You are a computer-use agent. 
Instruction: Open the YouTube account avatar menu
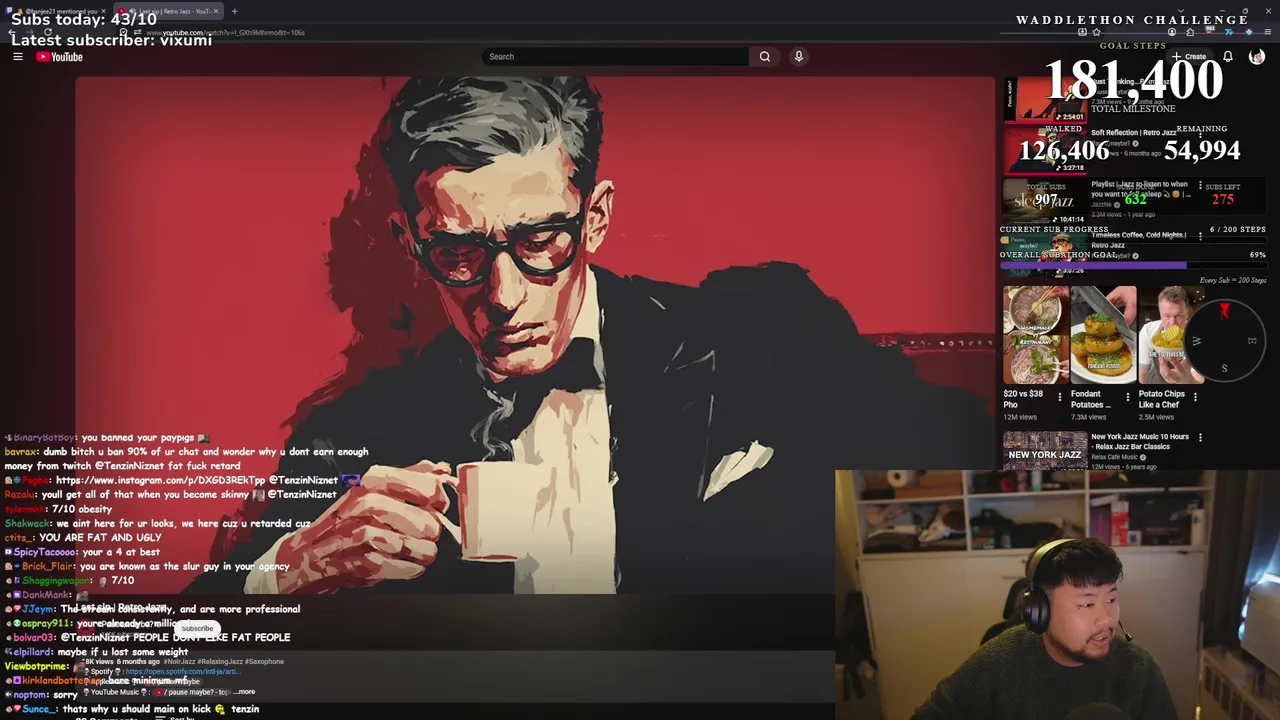point(1257,57)
